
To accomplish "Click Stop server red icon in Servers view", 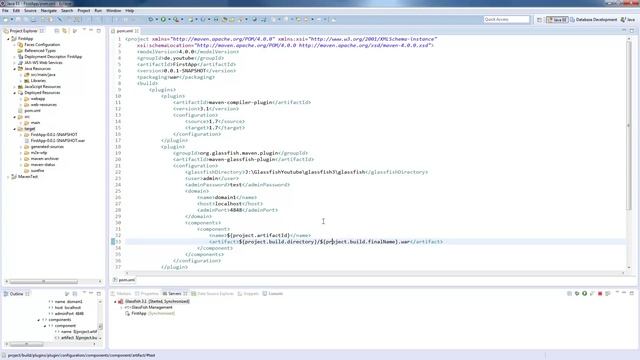I will (600, 293).
